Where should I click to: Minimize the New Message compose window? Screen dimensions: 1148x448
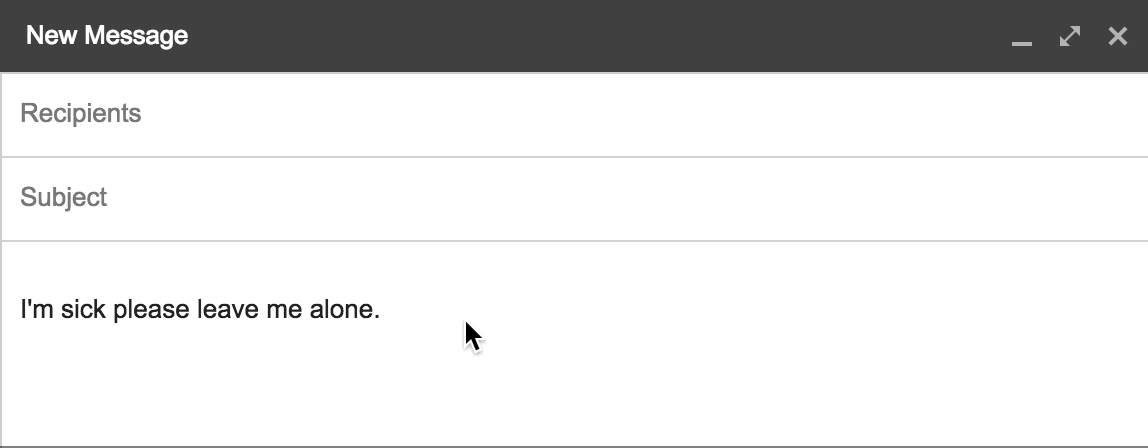point(1021,37)
